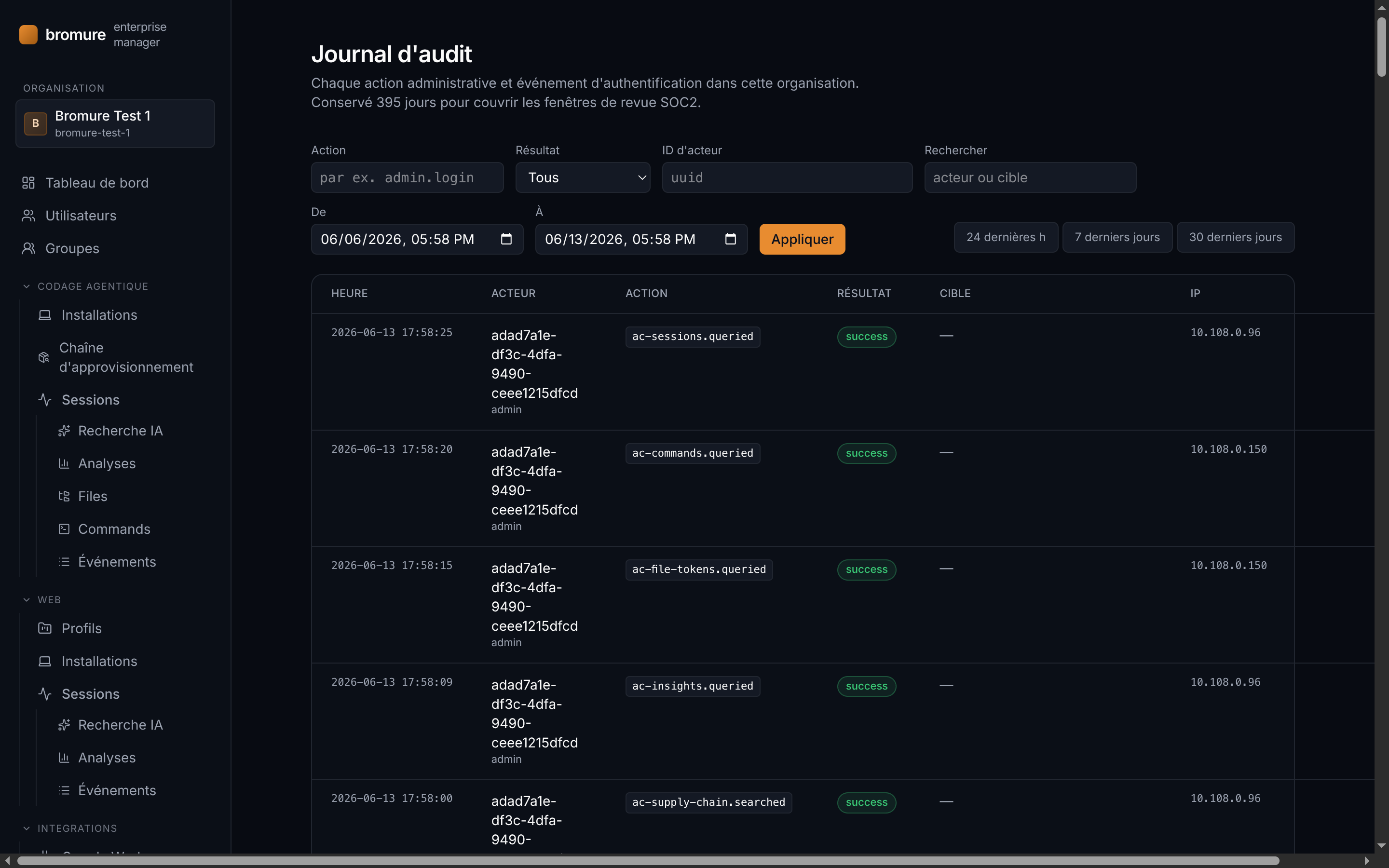Click Événements list icon under Web
This screenshot has width=1389, height=868.
pyautogui.click(x=64, y=790)
